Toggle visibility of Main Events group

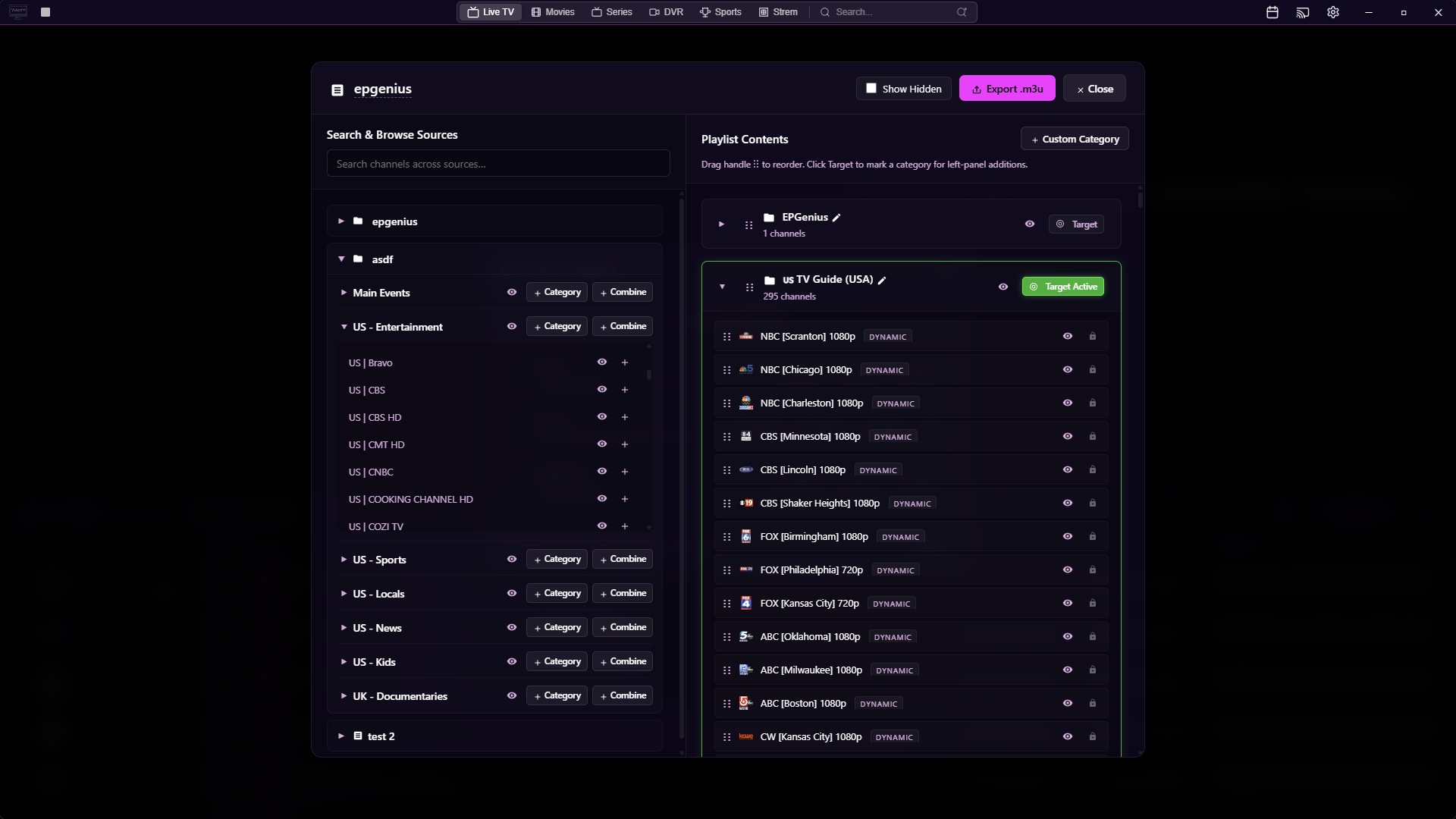pyautogui.click(x=512, y=292)
